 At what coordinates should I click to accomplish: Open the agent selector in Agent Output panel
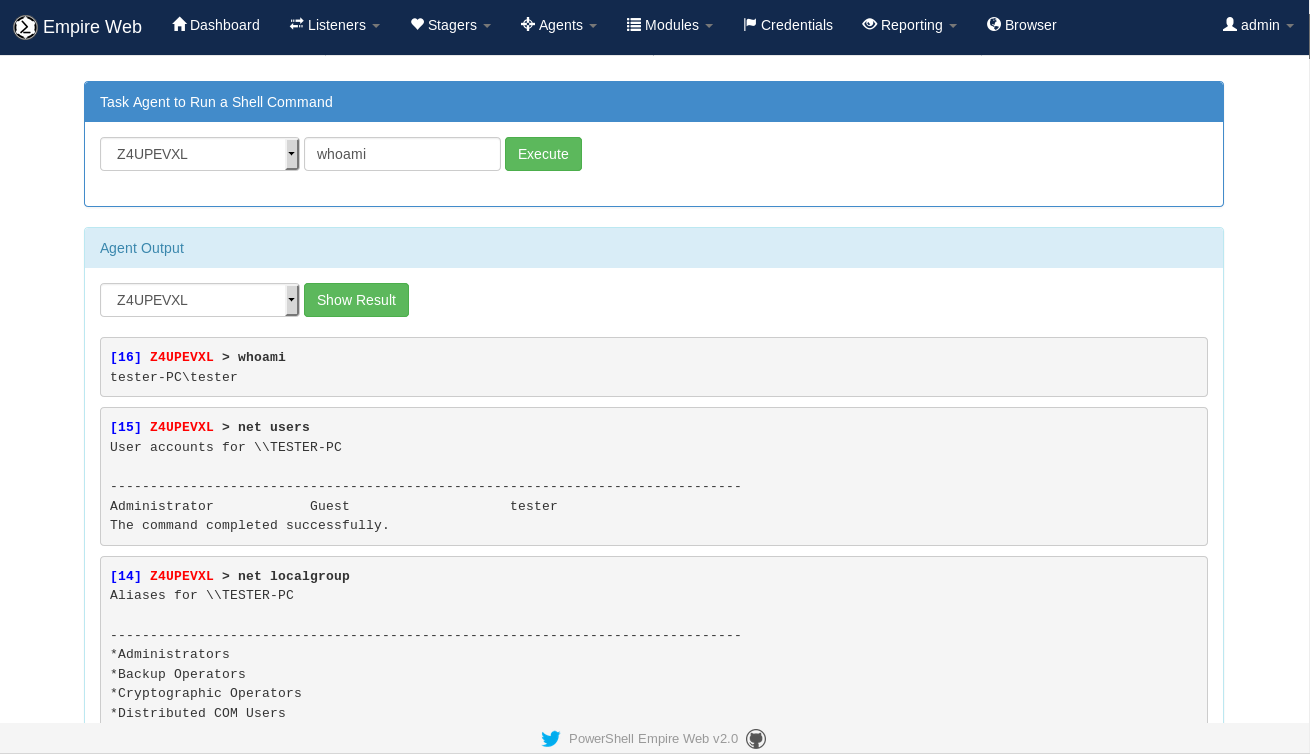pyautogui.click(x=200, y=300)
